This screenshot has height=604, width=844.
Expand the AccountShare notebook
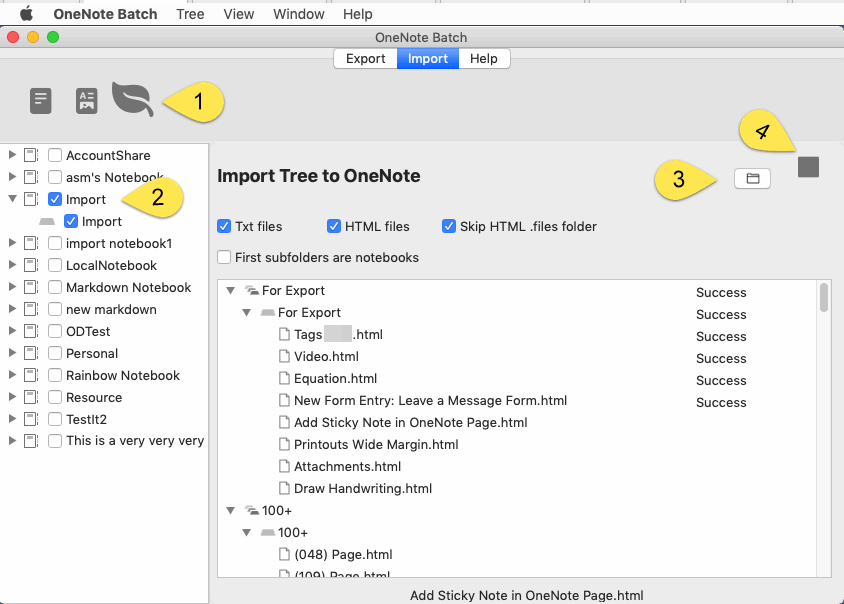pyautogui.click(x=12, y=155)
